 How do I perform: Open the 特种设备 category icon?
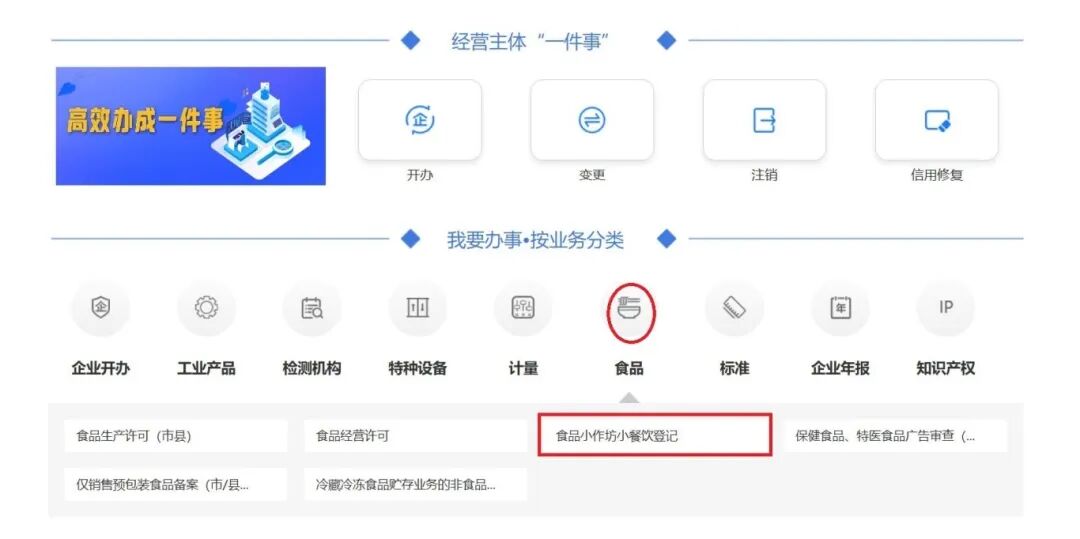pos(417,308)
